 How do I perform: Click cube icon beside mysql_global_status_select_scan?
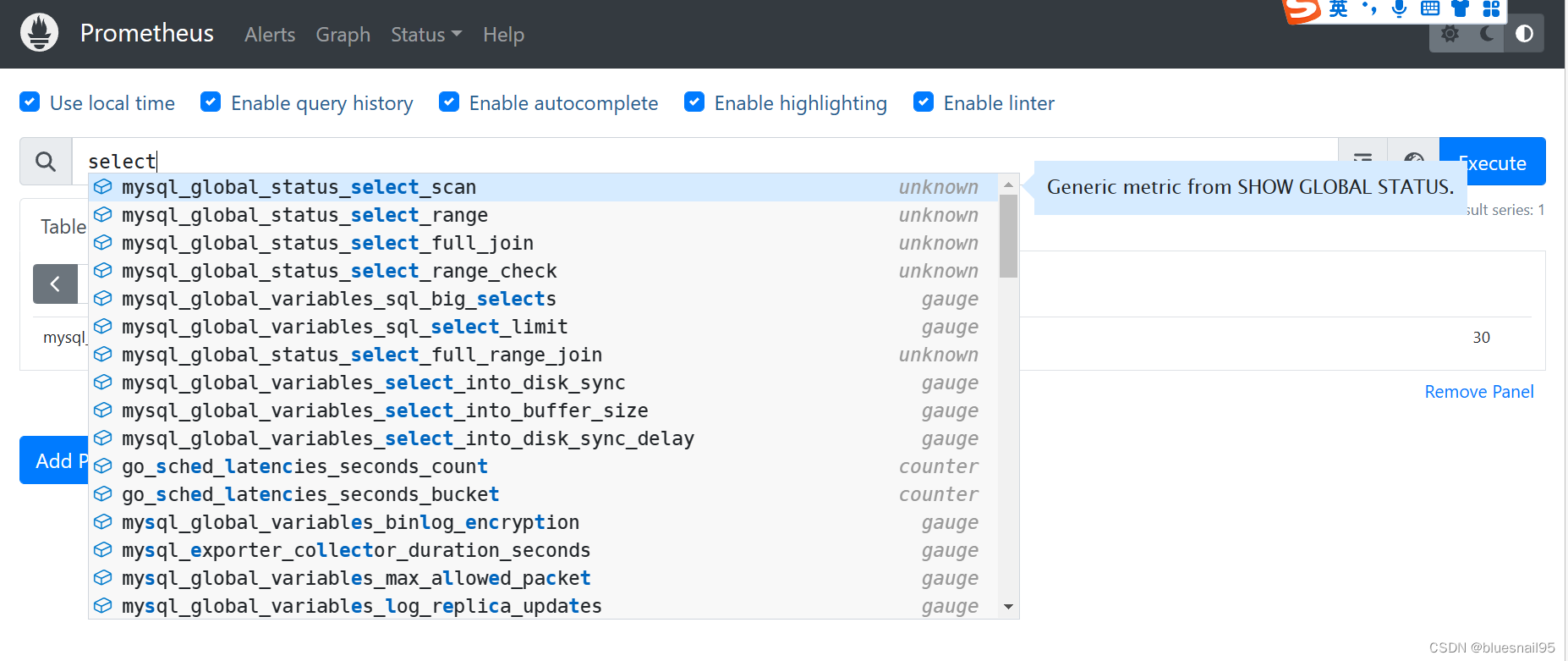102,186
